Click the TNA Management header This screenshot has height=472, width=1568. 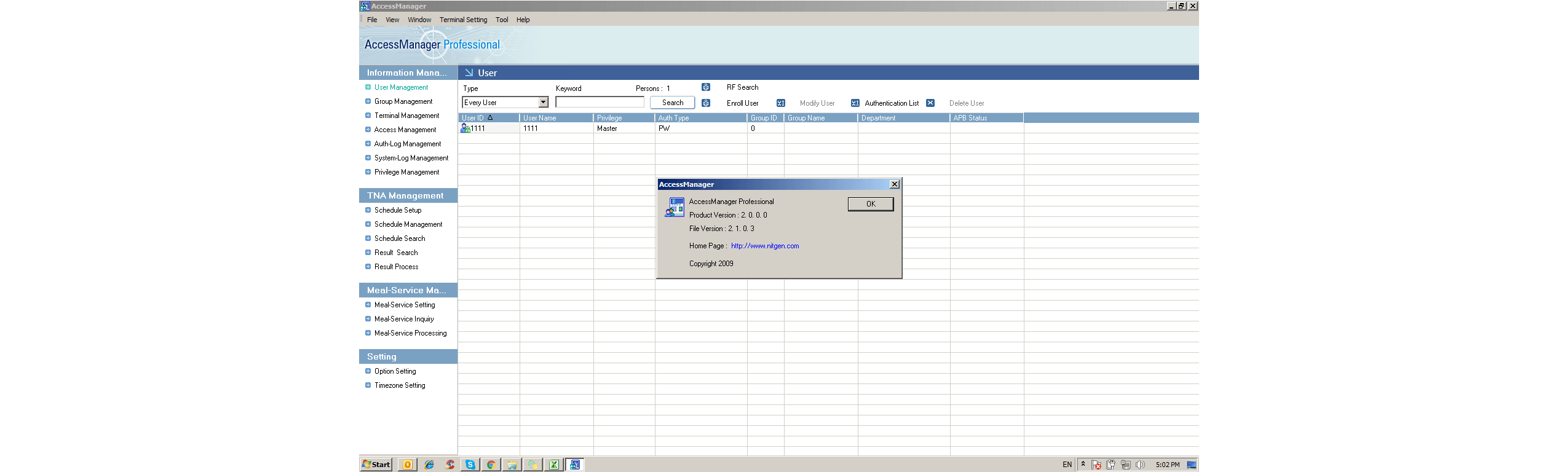[x=408, y=195]
